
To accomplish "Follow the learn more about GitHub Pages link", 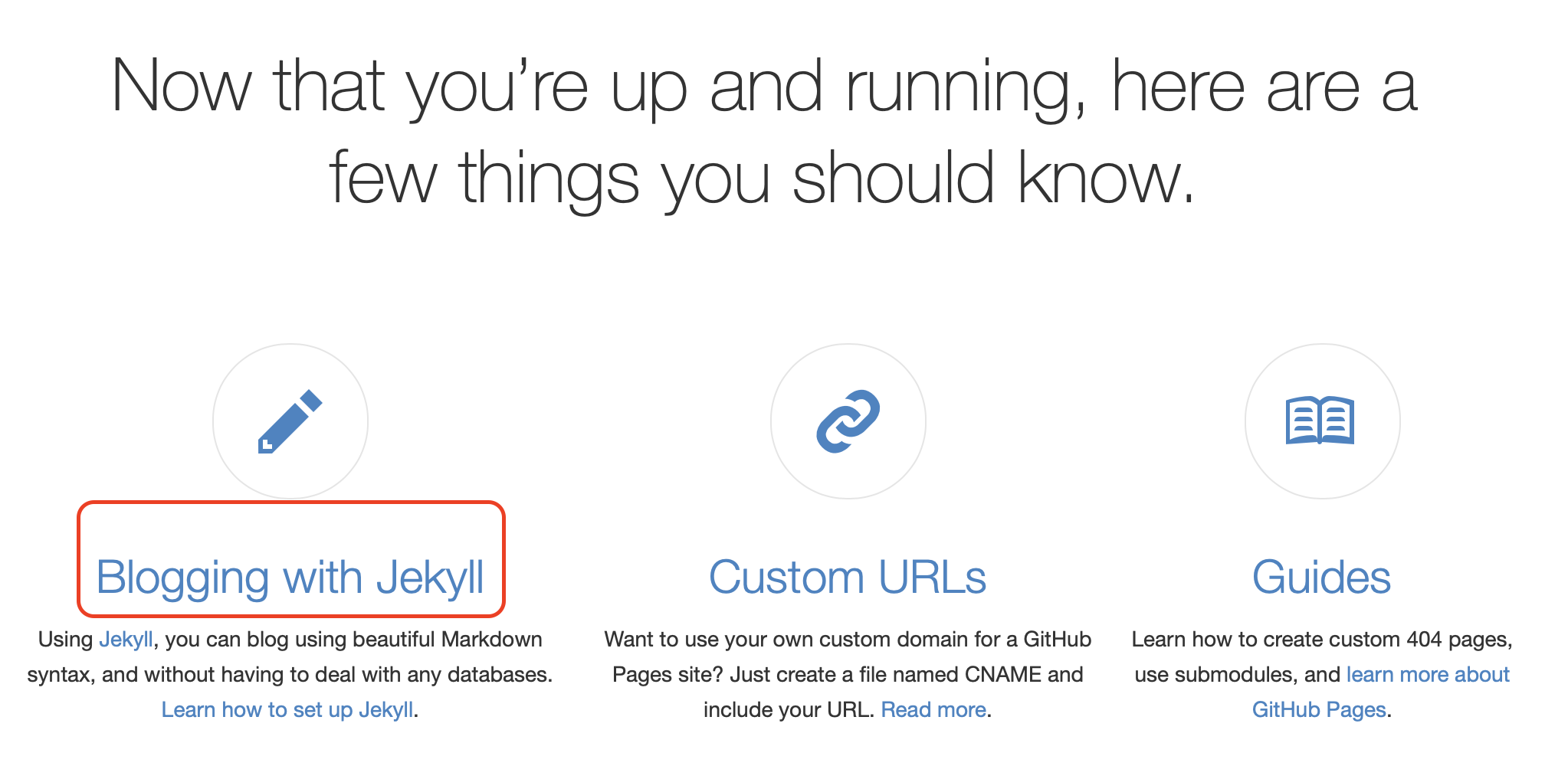I will pyautogui.click(x=1429, y=674).
